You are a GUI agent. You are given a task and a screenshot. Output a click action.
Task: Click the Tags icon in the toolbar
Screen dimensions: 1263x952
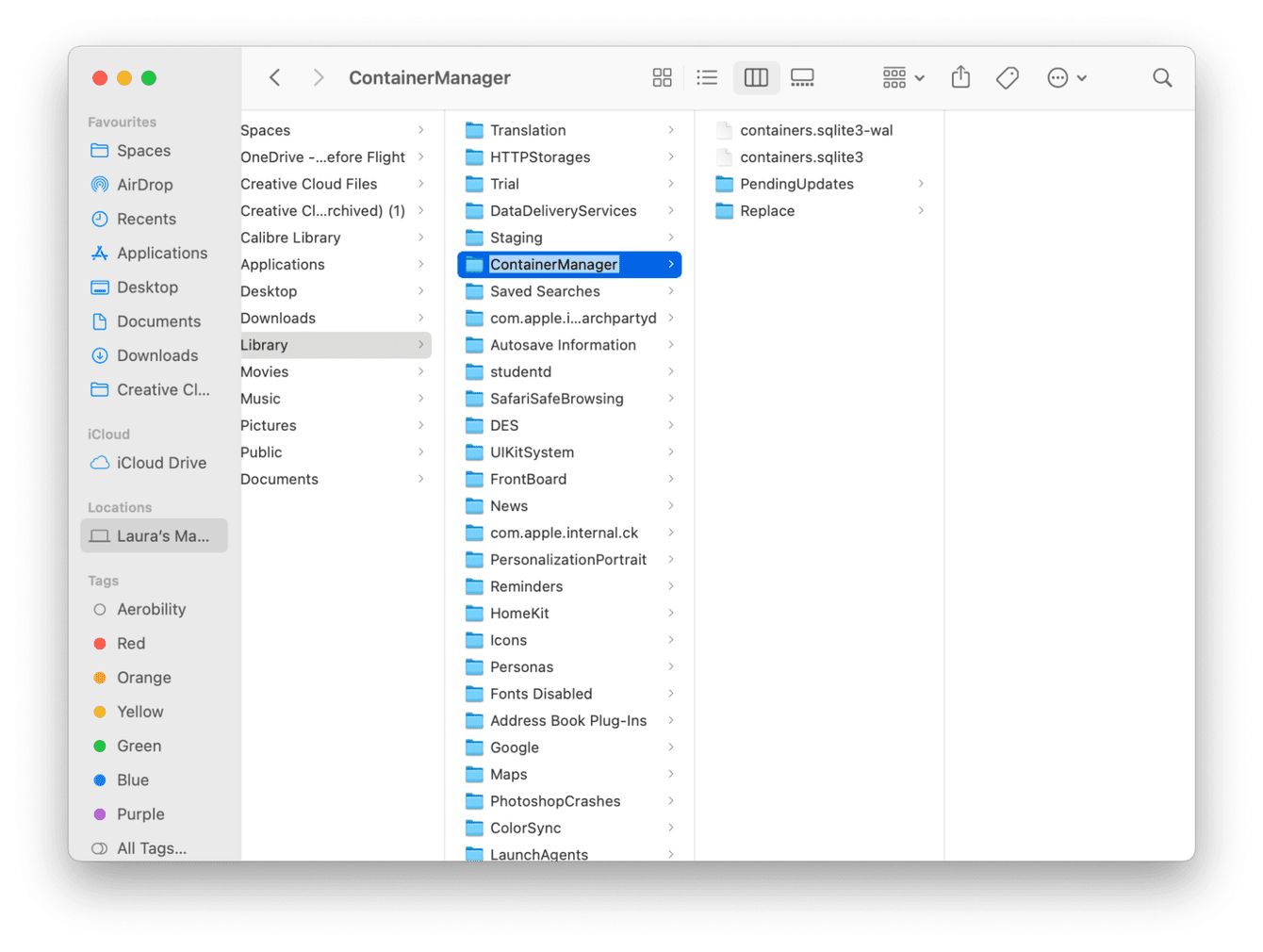(x=1007, y=77)
